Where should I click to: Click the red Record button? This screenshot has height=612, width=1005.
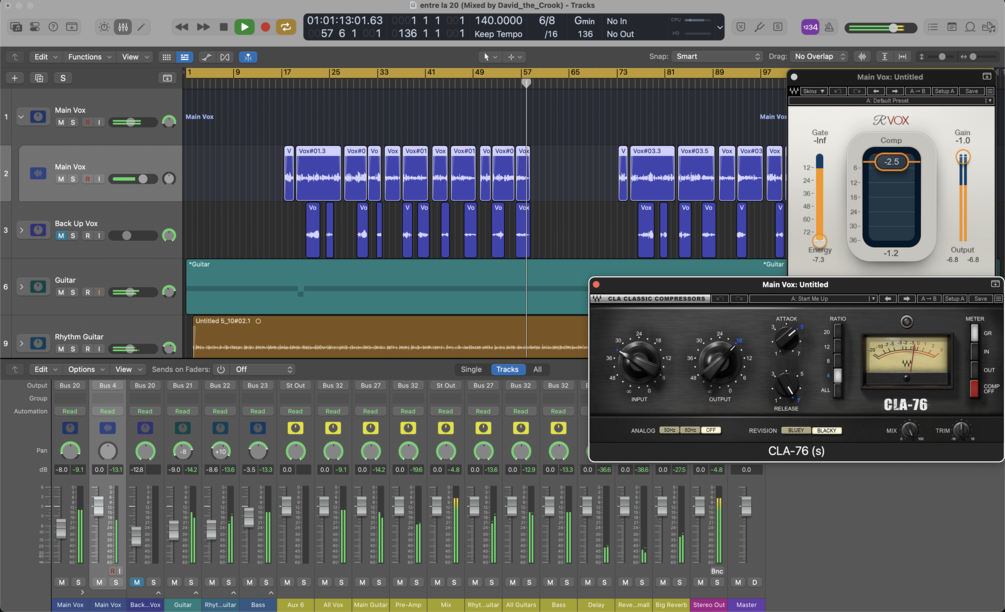[265, 27]
